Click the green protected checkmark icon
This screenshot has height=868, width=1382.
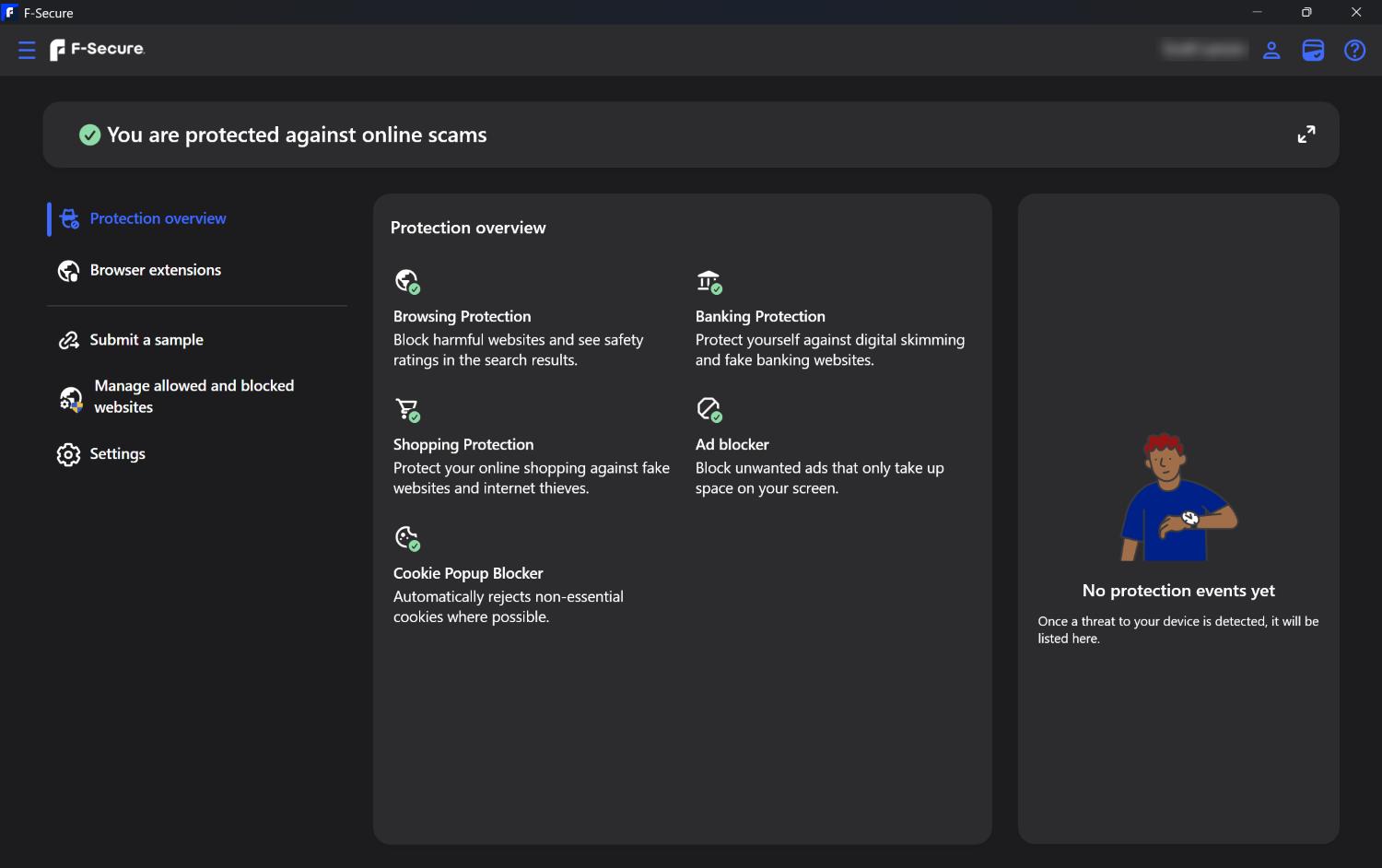coord(89,135)
